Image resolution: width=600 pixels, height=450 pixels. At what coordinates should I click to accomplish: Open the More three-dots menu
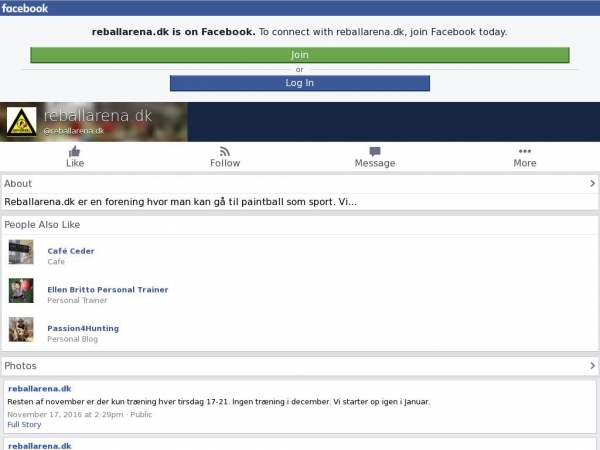[x=525, y=151]
